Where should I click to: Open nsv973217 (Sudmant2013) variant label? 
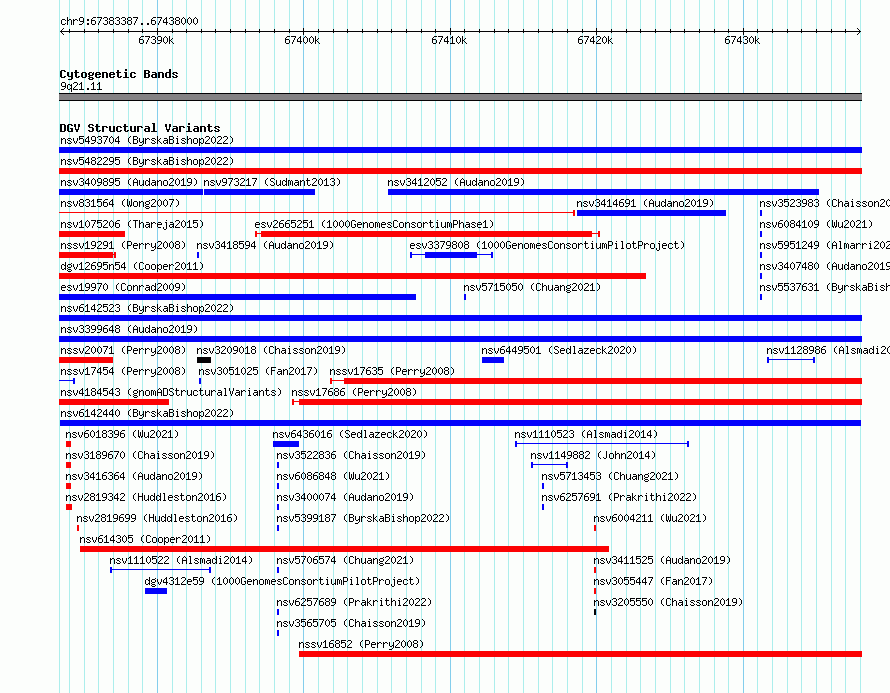[272, 182]
